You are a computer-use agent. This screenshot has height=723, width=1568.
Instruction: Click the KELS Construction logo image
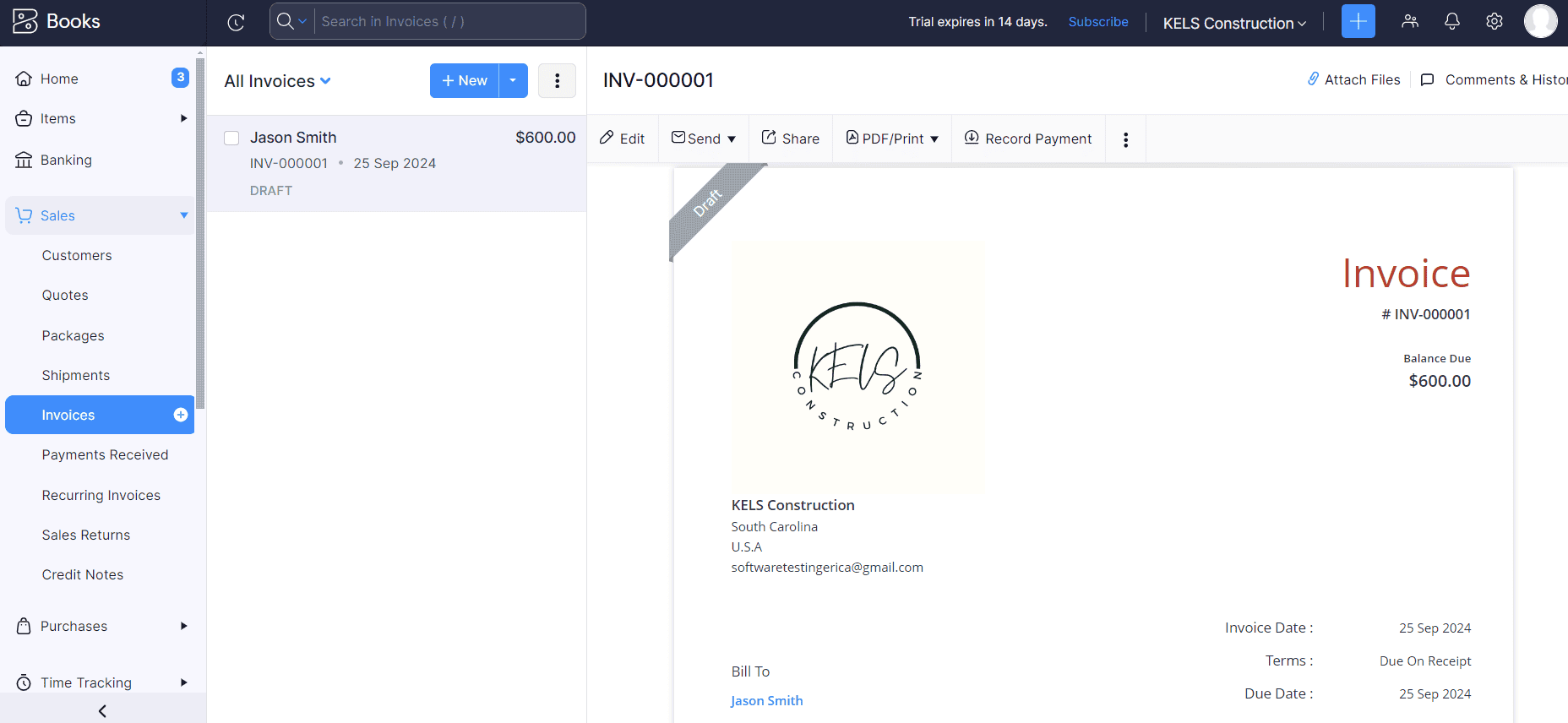coord(857,367)
